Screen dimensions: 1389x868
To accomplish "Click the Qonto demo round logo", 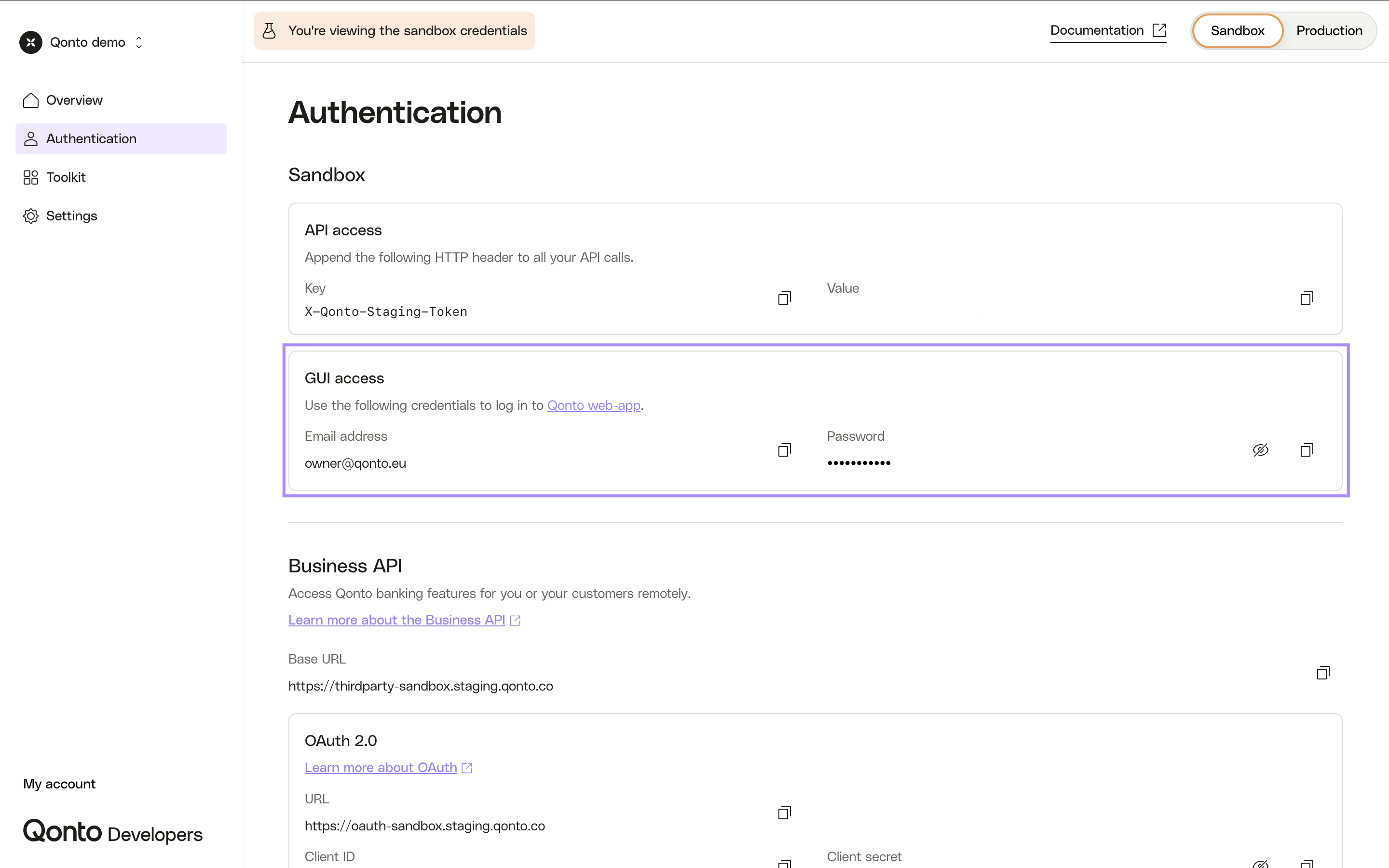I will [31, 42].
